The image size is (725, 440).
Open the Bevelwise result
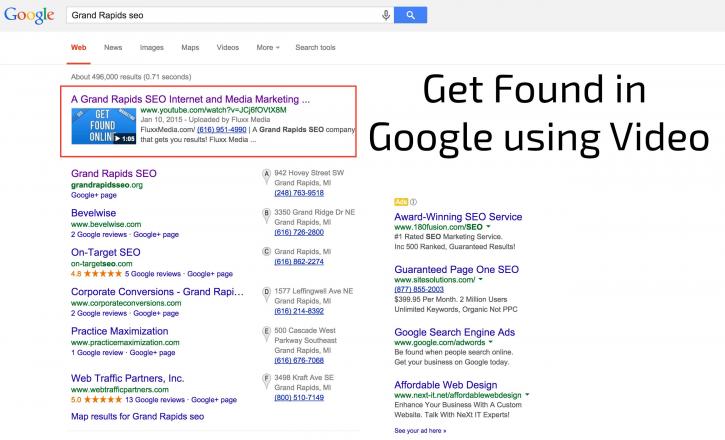tap(93, 213)
